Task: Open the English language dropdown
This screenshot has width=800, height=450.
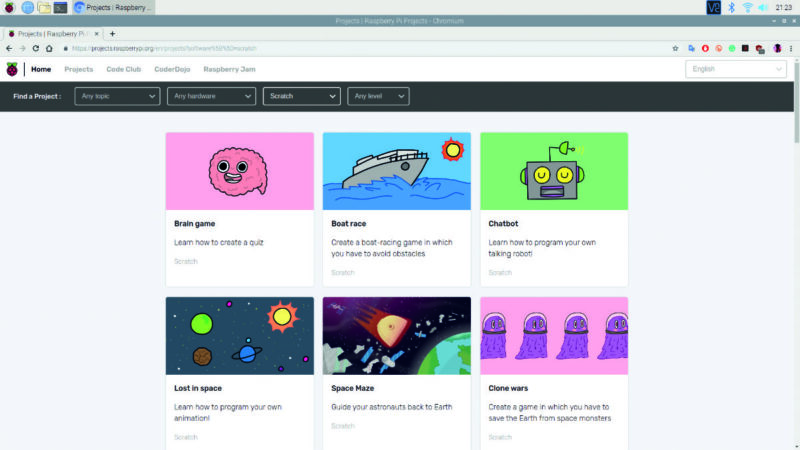Action: coord(736,69)
